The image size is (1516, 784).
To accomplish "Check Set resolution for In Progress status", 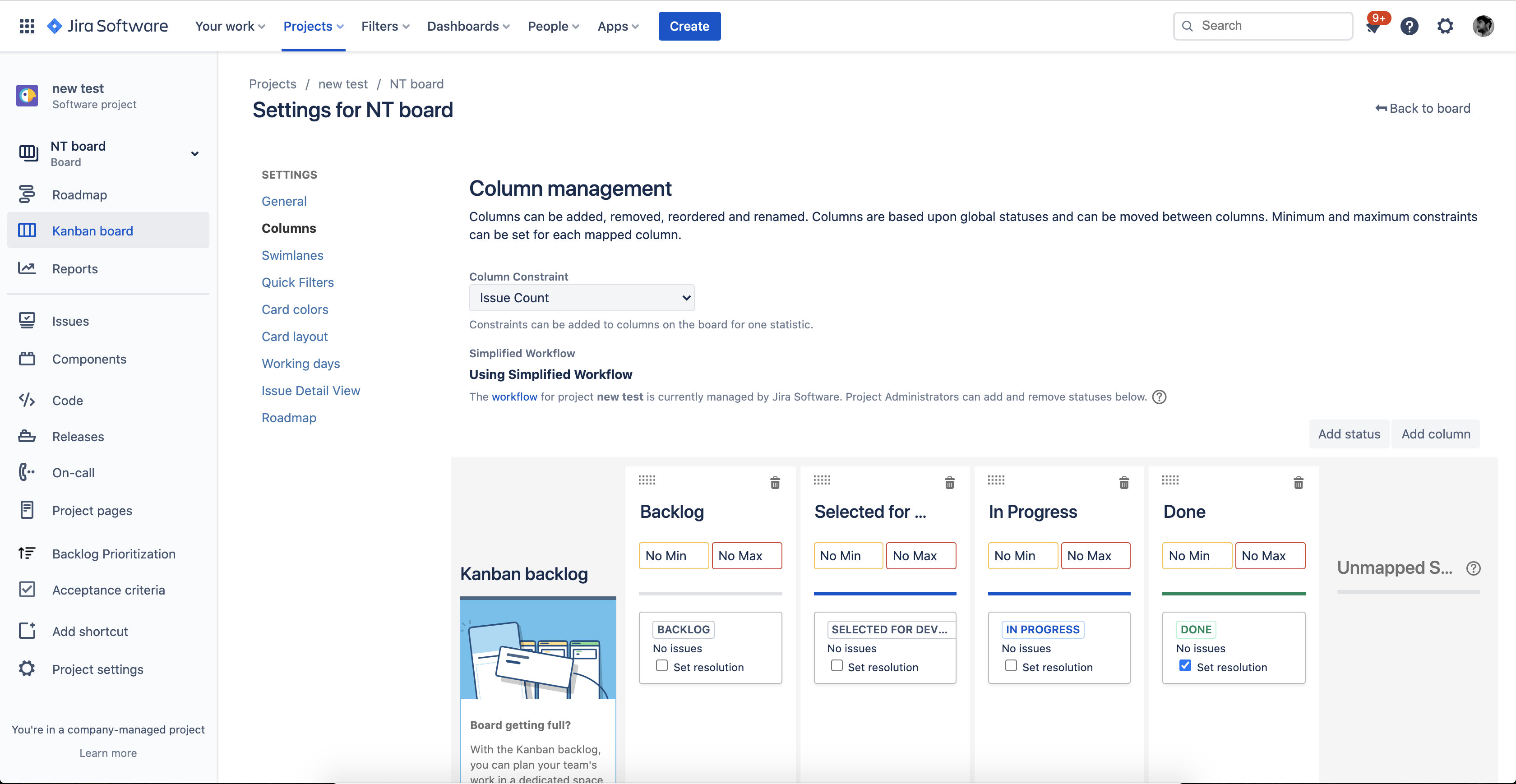I will (1011, 666).
